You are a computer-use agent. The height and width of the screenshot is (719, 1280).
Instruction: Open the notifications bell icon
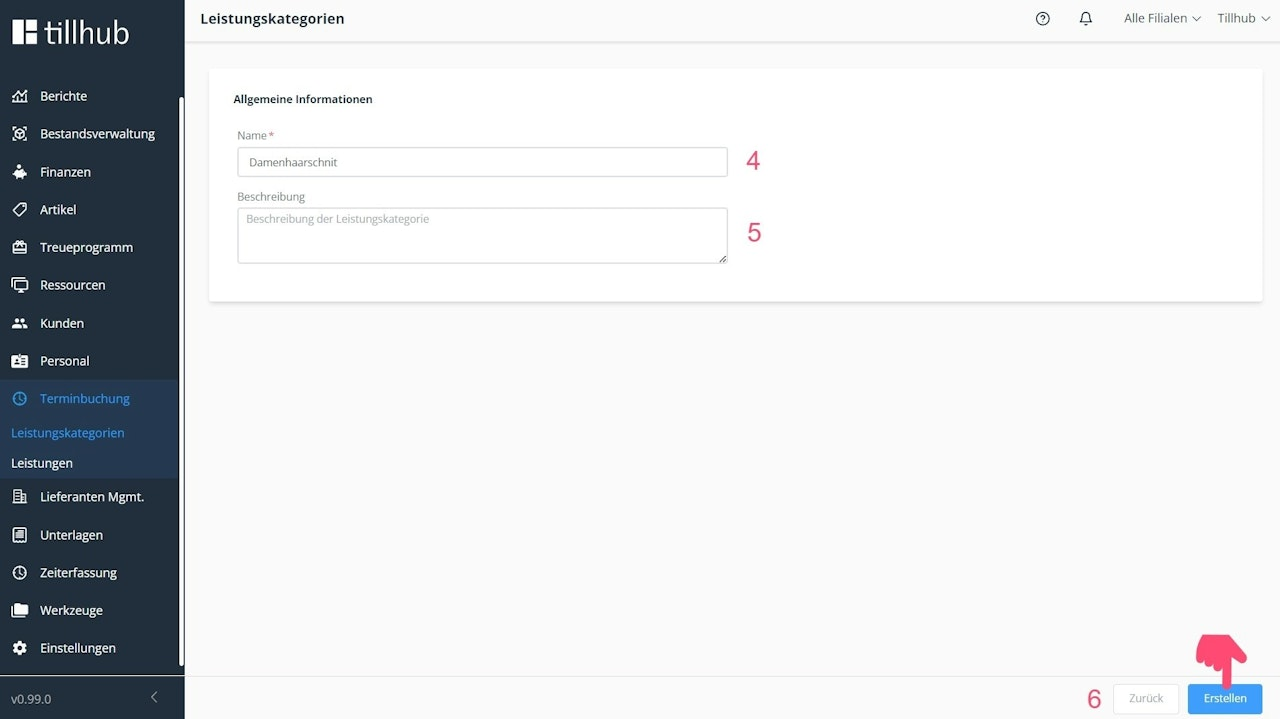1086,18
